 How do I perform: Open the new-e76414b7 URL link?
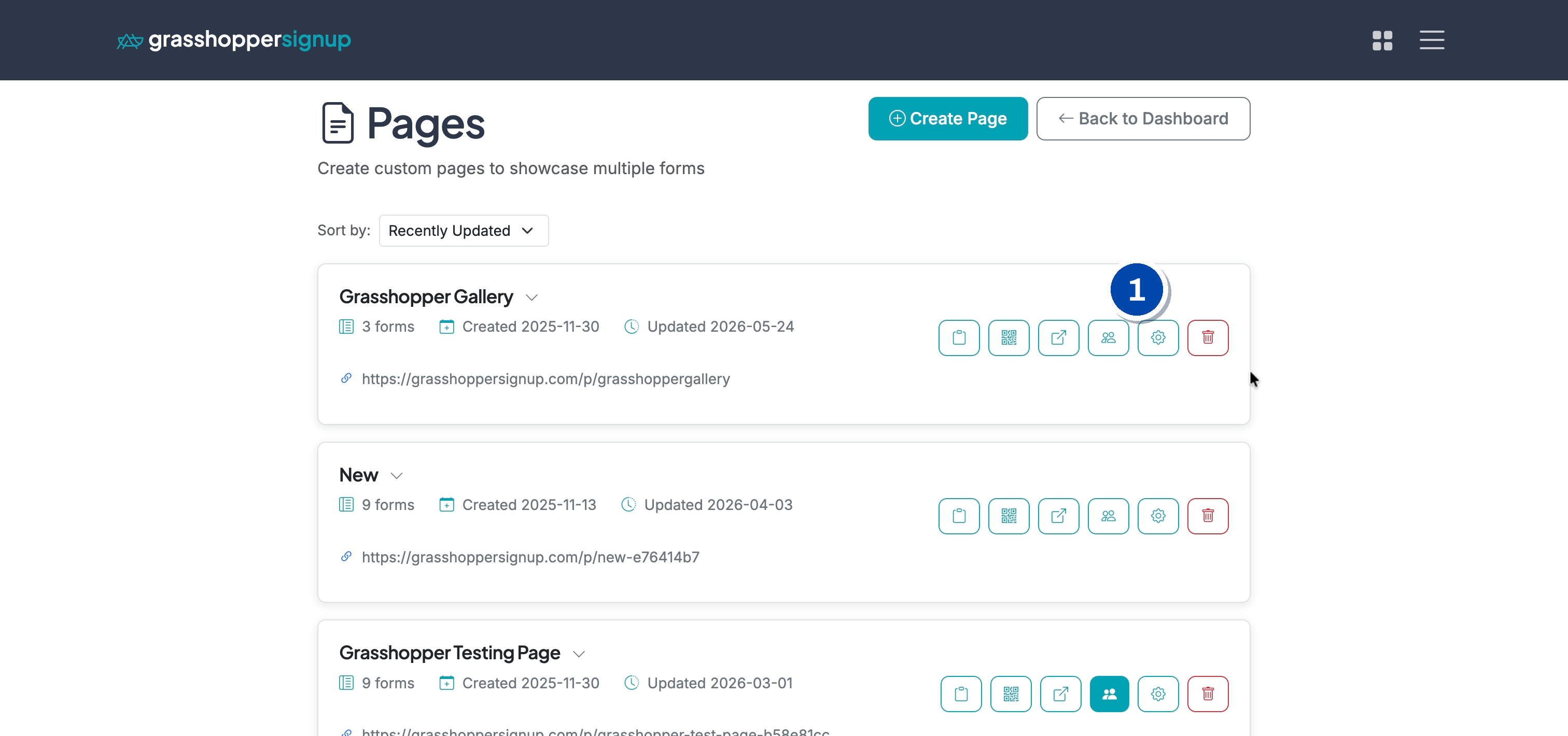530,557
